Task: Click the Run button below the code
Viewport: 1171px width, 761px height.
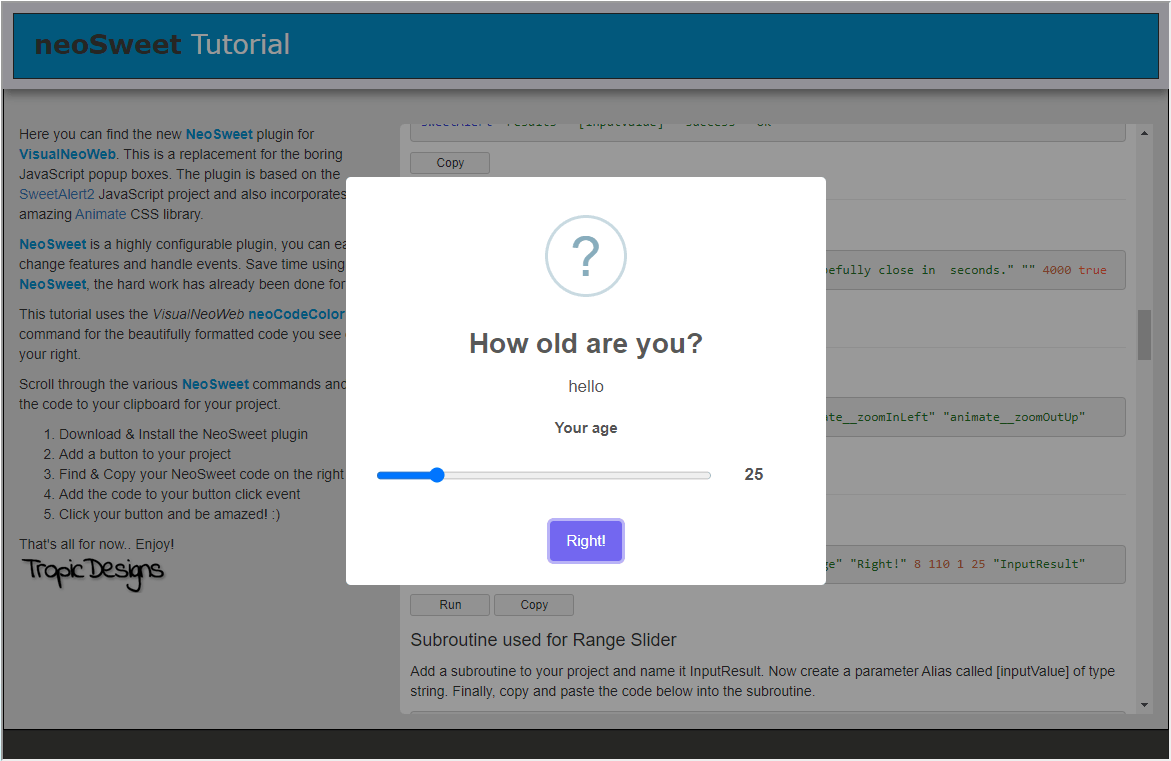Action: [x=450, y=605]
